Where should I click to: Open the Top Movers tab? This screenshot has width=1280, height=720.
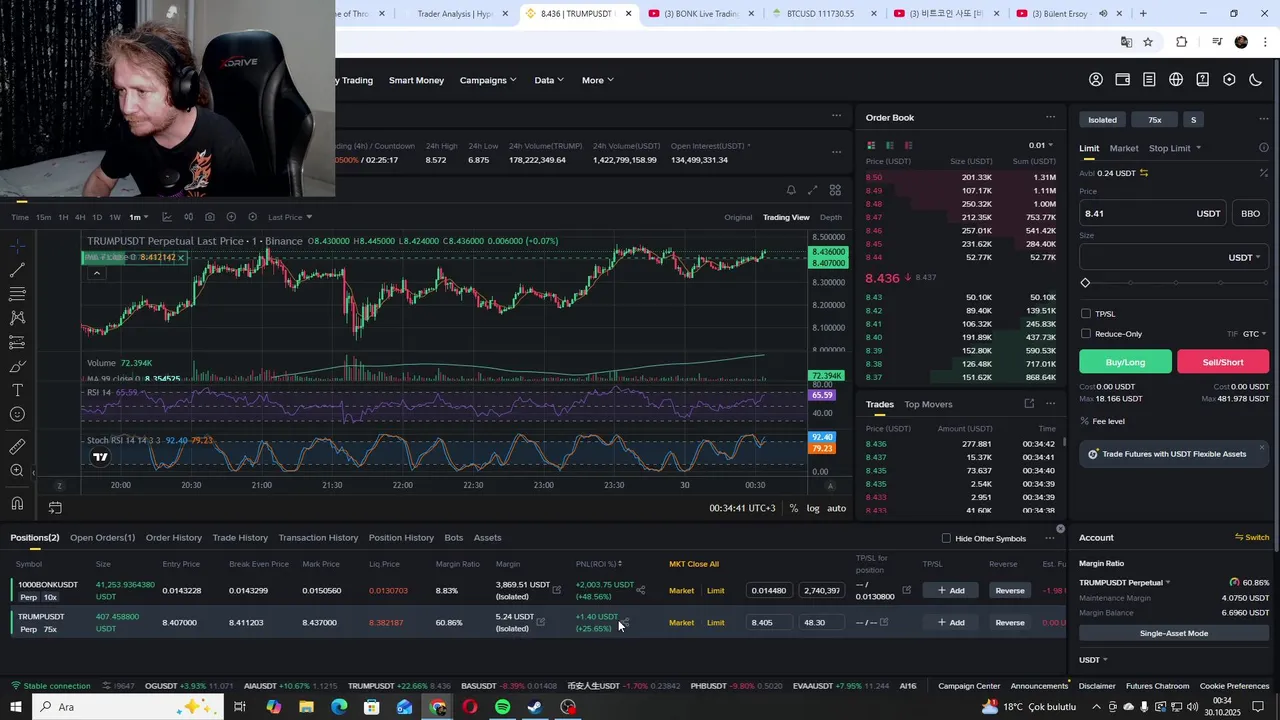pos(928,404)
